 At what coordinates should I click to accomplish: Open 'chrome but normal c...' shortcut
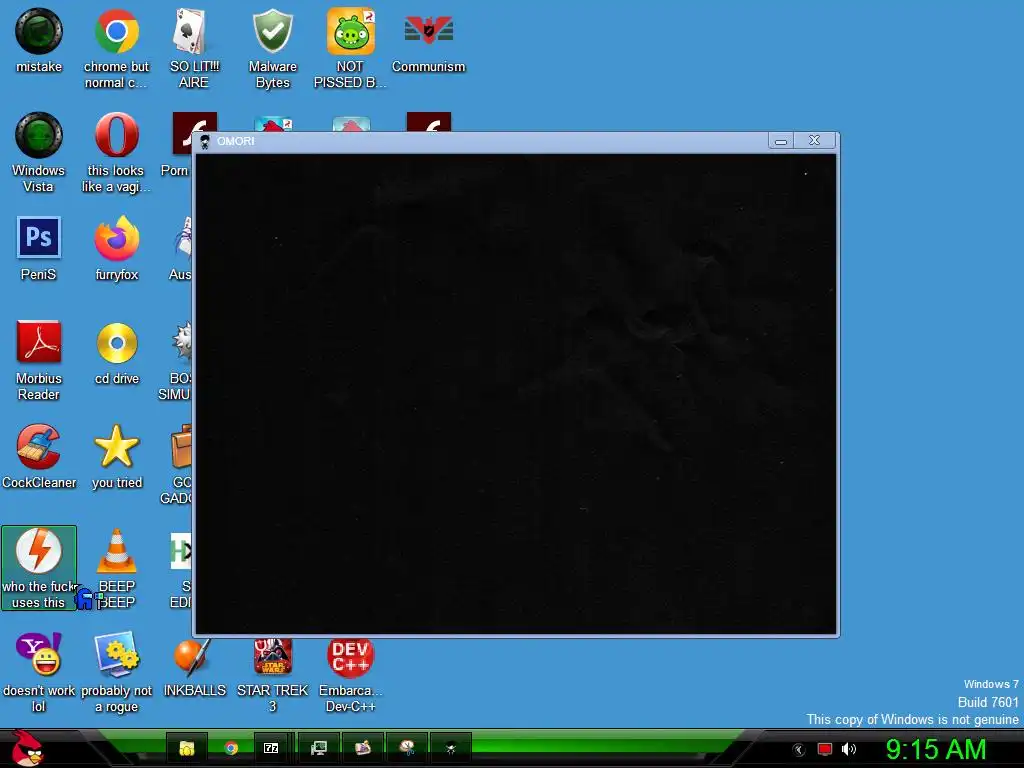116,48
